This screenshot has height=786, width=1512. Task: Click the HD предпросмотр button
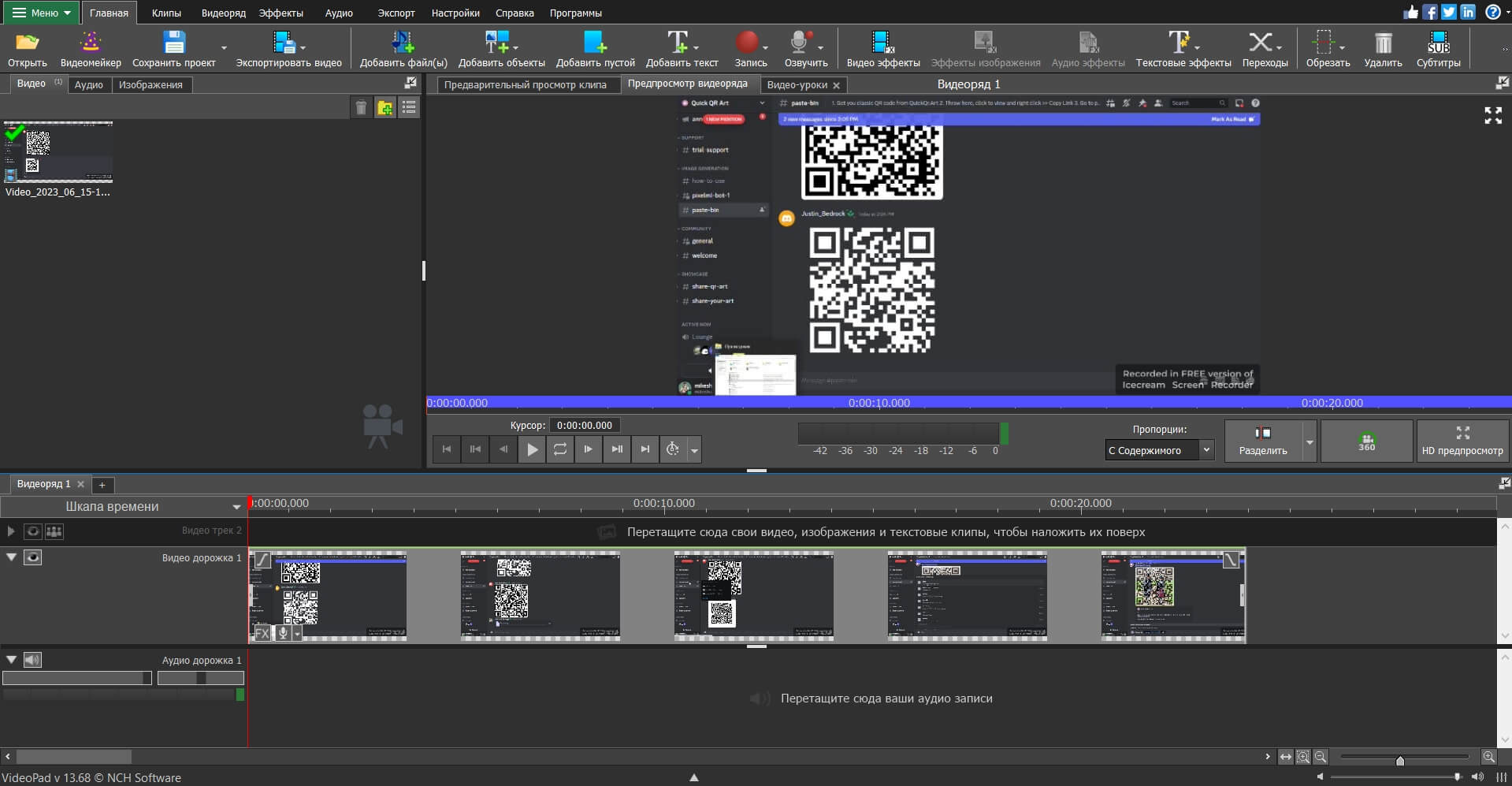(1462, 441)
